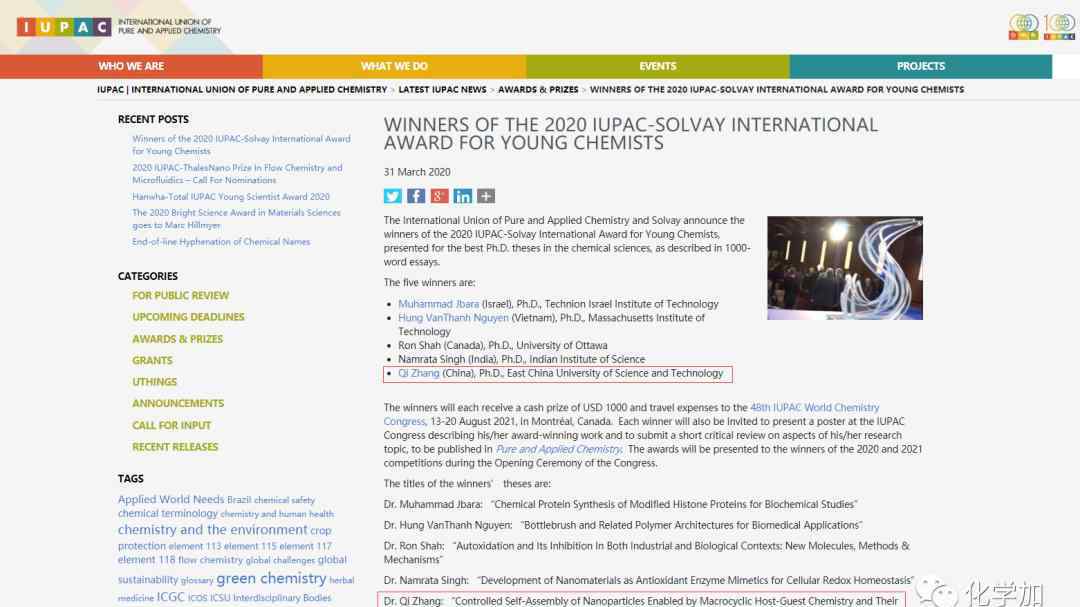Click the flow chemistry tag

coord(211,560)
